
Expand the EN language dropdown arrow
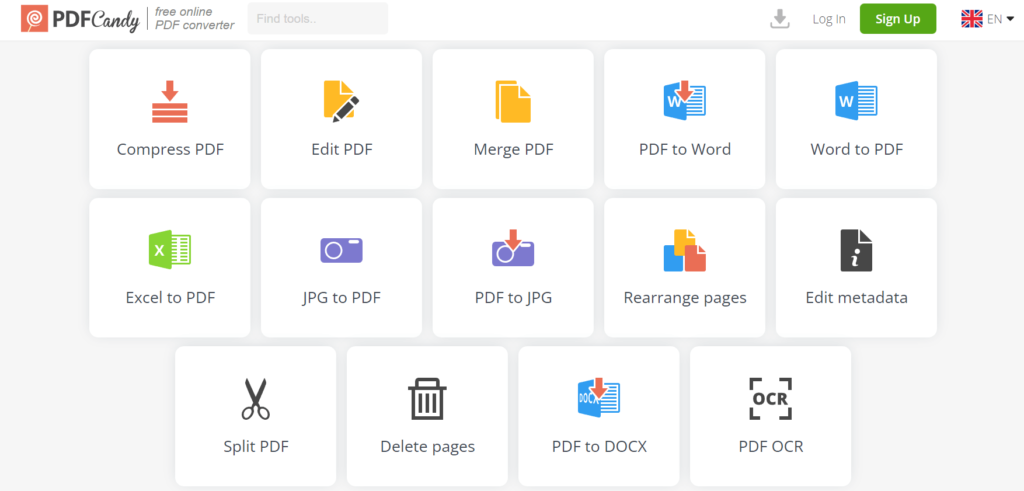[x=1010, y=19]
